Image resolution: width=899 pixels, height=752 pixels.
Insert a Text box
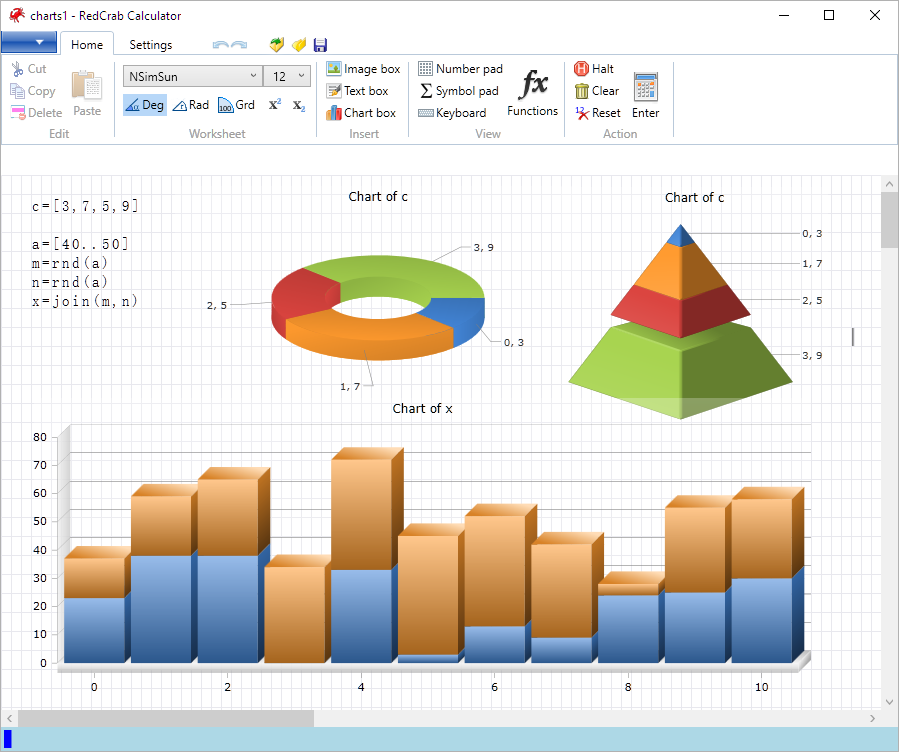pyautogui.click(x=358, y=91)
